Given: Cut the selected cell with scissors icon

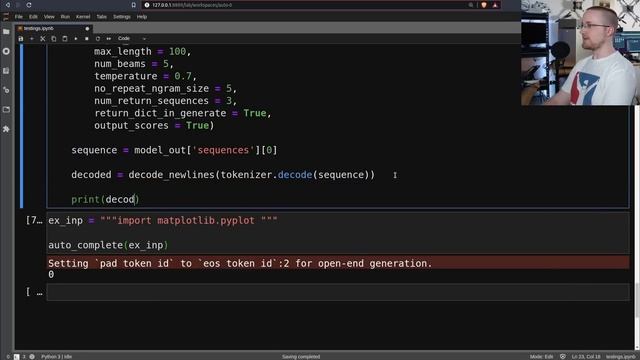Looking at the screenshot, I should (43, 39).
